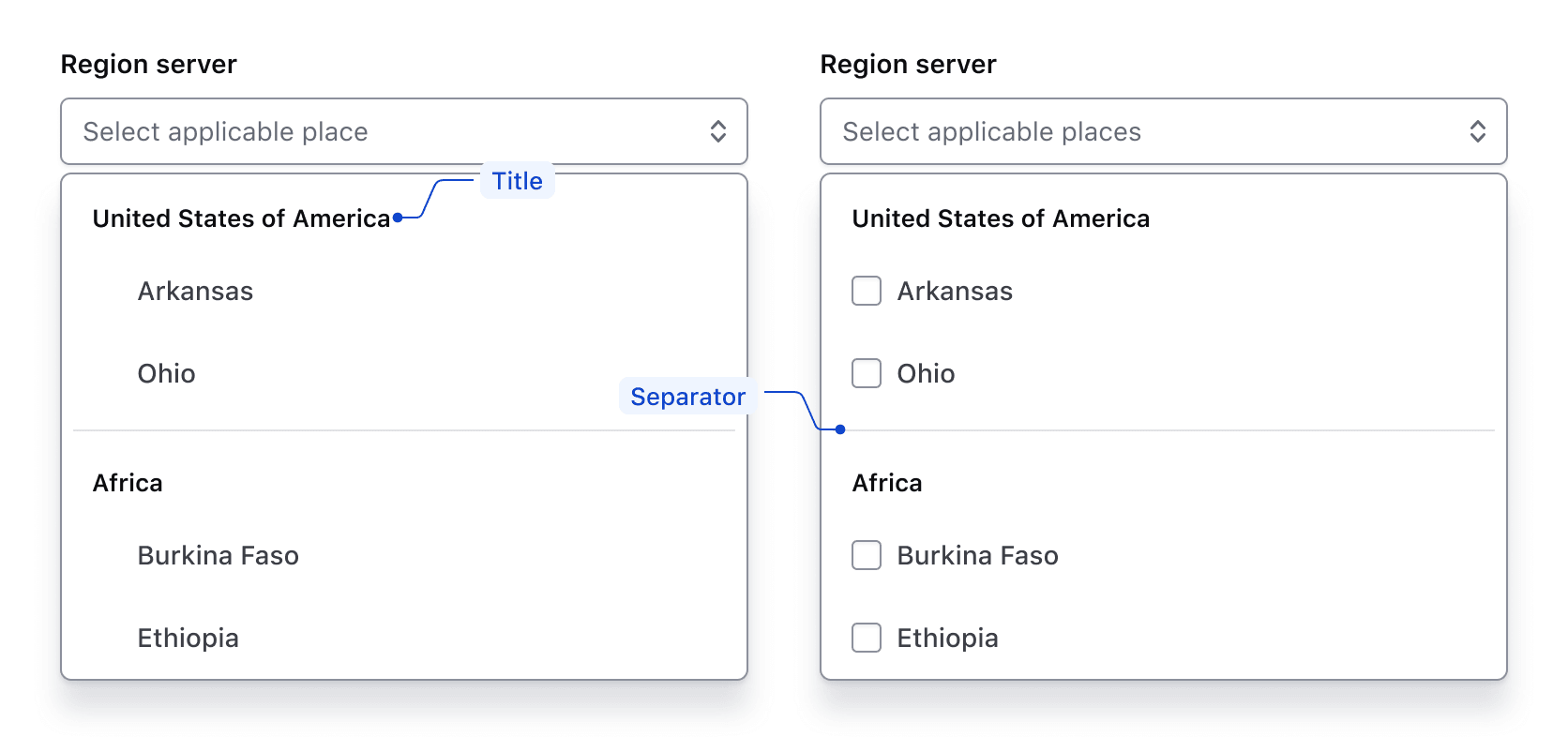Screen dimensions: 1568x737
Task: Click the blue Separator annotation label
Action: (x=687, y=397)
